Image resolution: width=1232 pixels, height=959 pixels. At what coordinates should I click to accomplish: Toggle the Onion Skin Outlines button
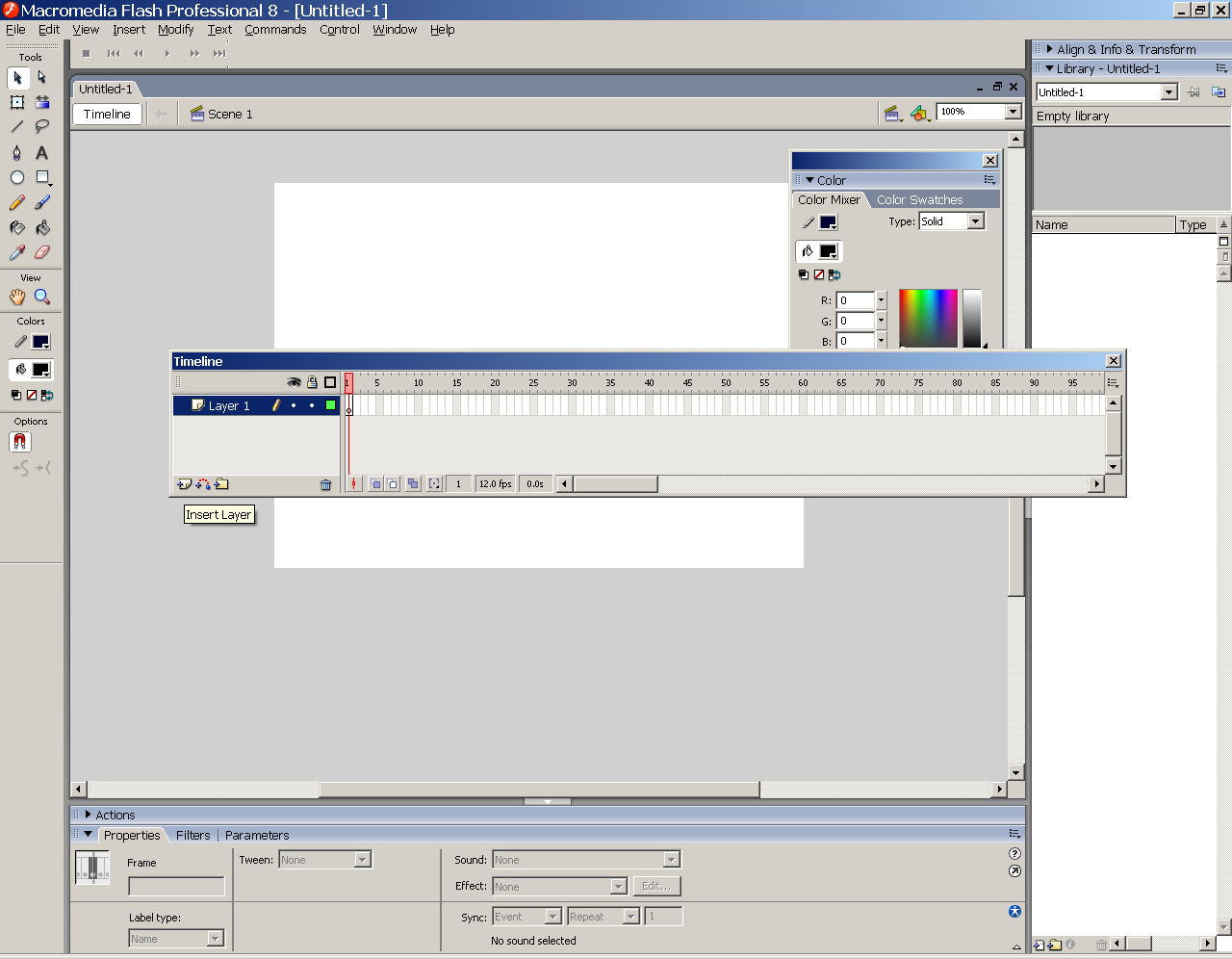pos(393,484)
